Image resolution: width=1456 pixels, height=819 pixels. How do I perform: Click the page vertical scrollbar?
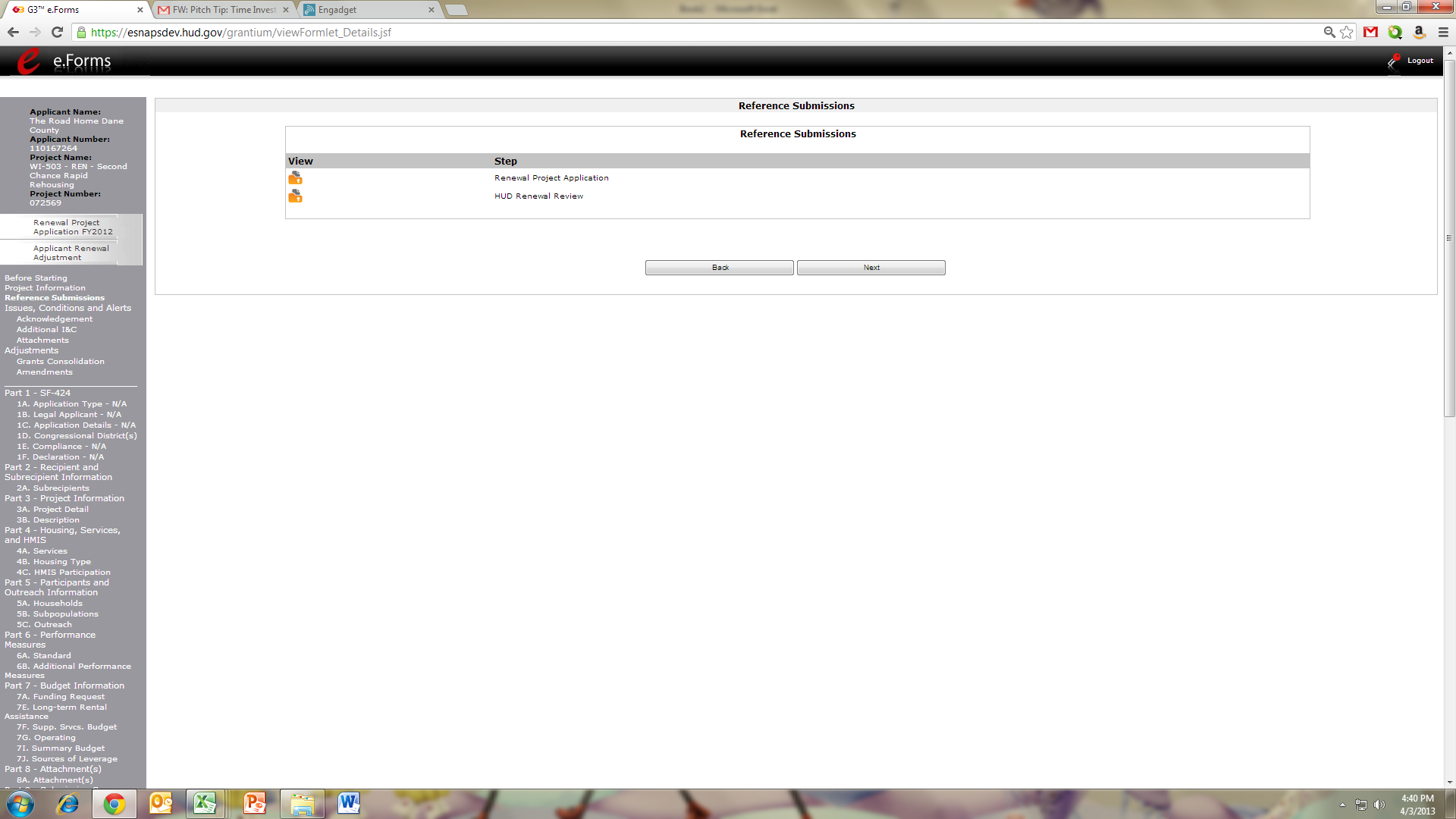click(1449, 239)
